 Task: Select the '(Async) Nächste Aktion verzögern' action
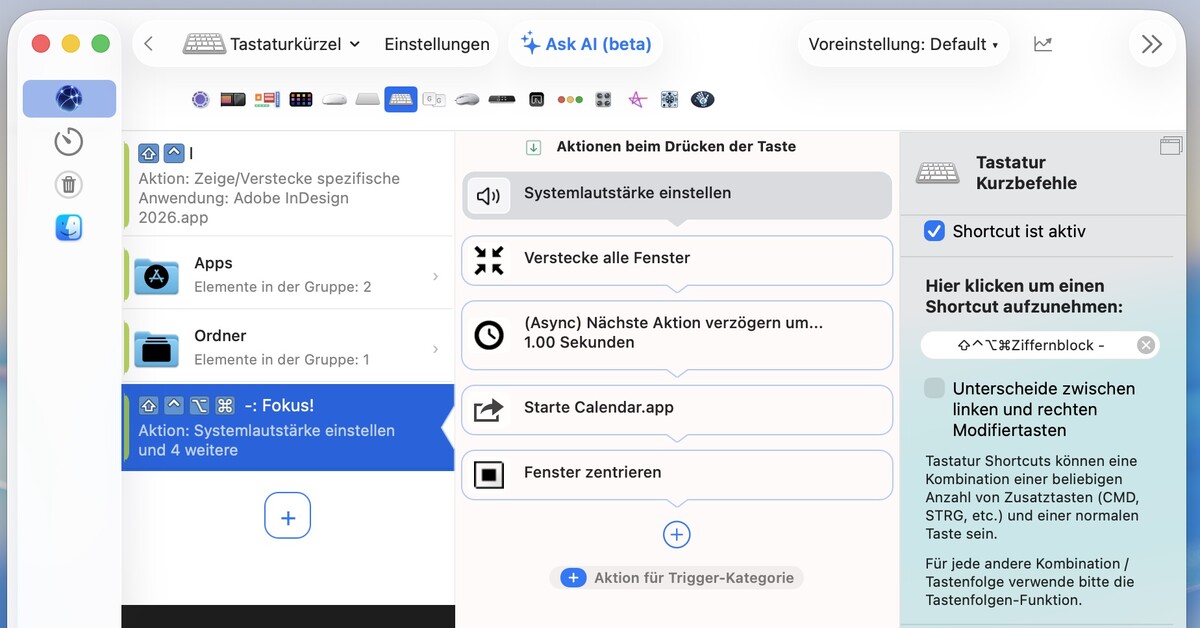677,334
